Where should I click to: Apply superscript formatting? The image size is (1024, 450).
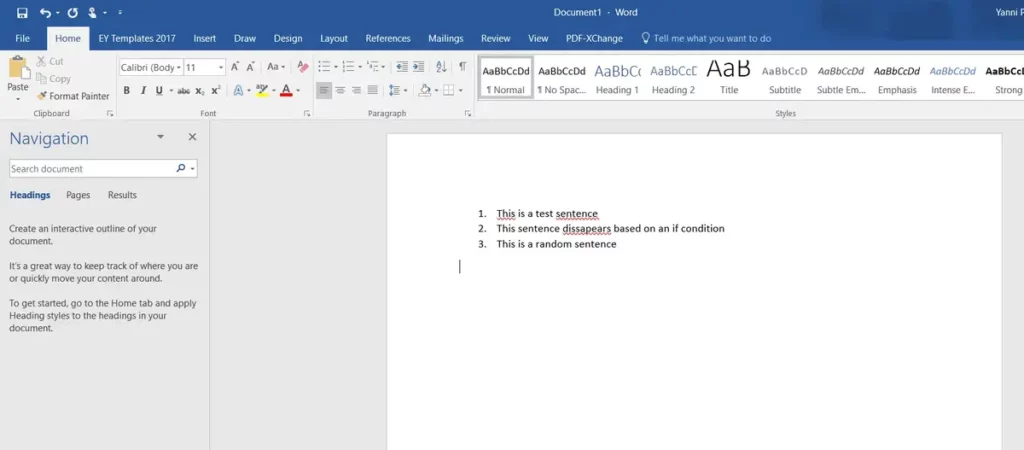216,91
